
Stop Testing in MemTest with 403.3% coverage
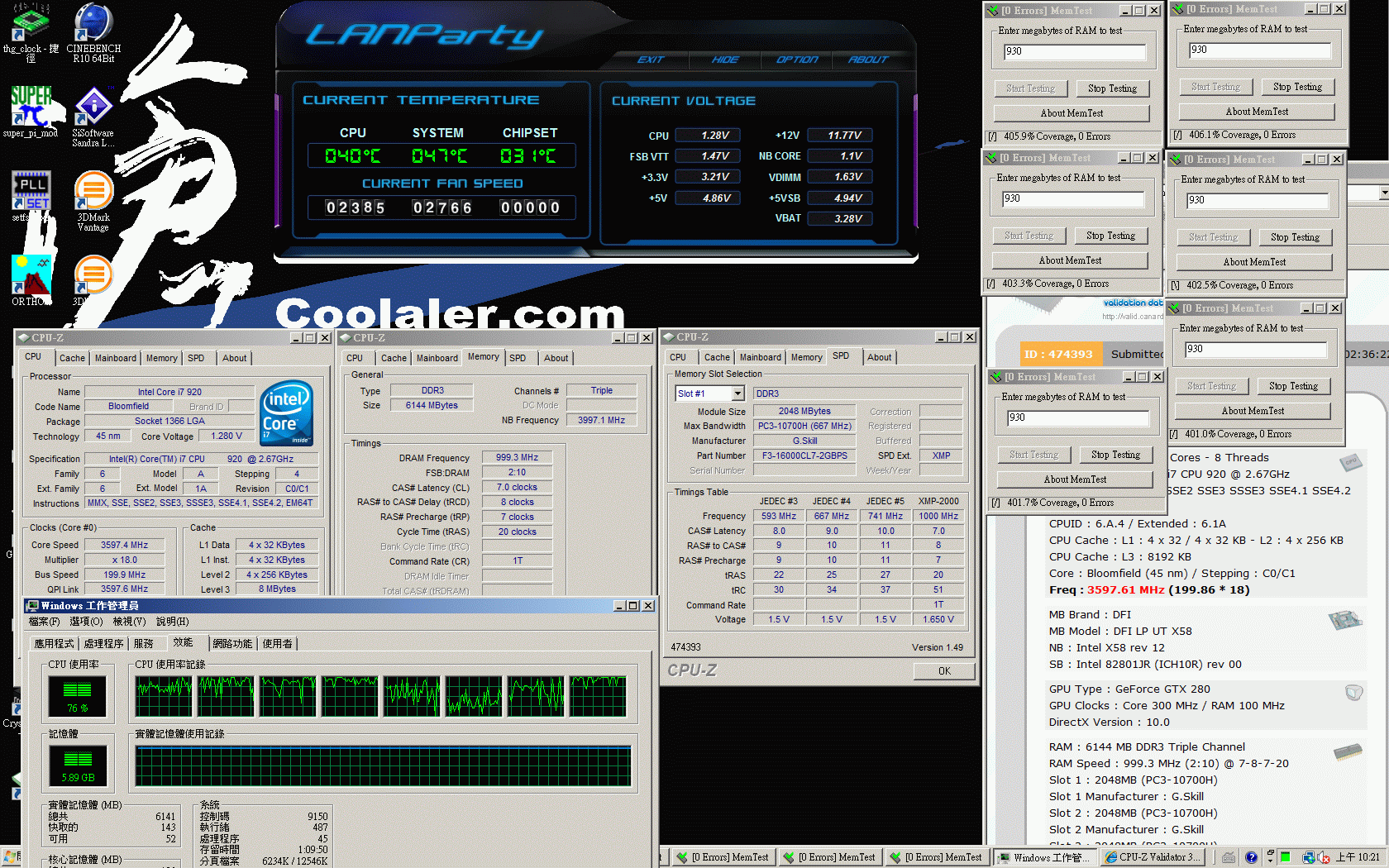(x=1110, y=236)
